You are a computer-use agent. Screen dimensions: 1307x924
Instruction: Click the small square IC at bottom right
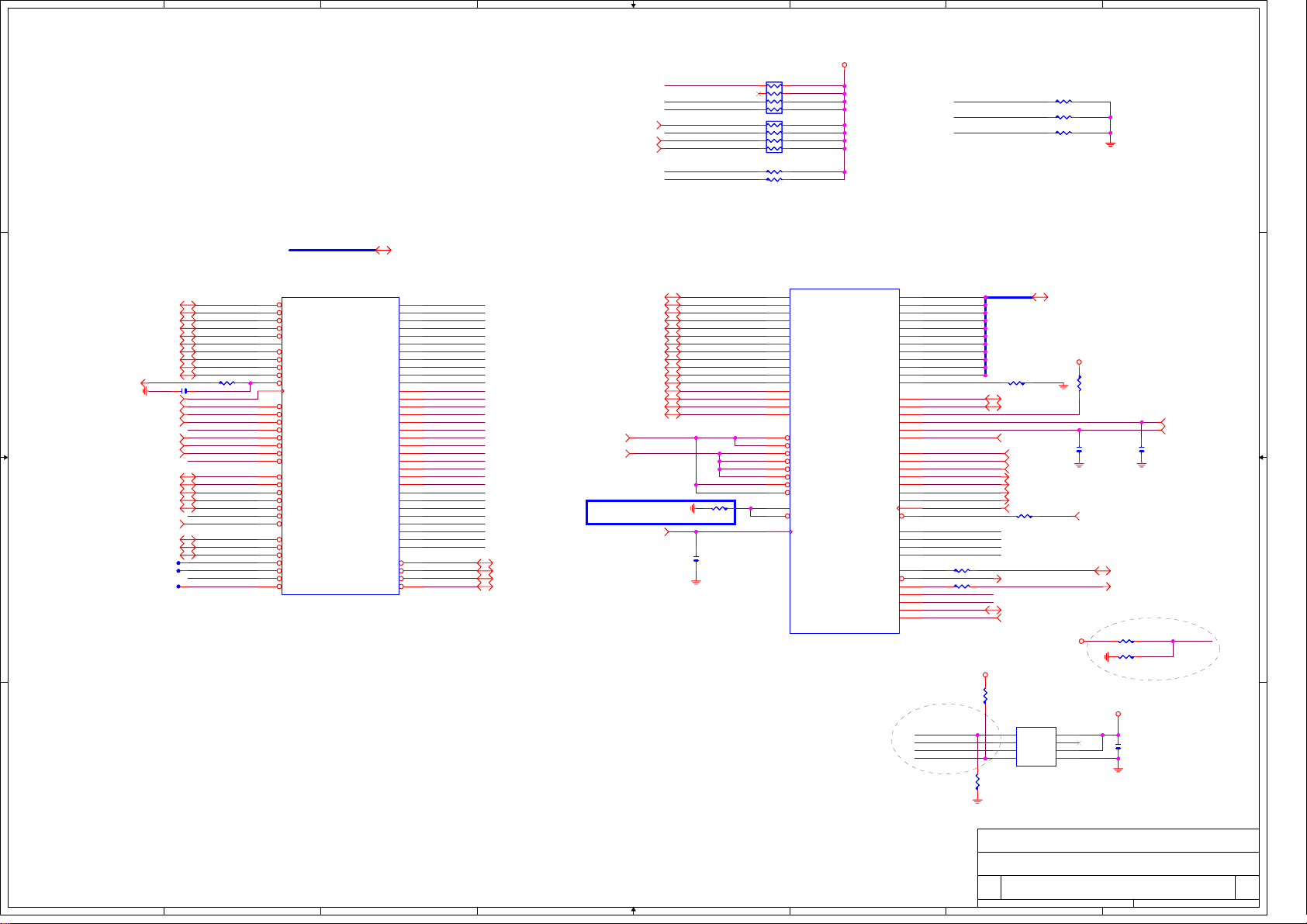[x=1036, y=746]
